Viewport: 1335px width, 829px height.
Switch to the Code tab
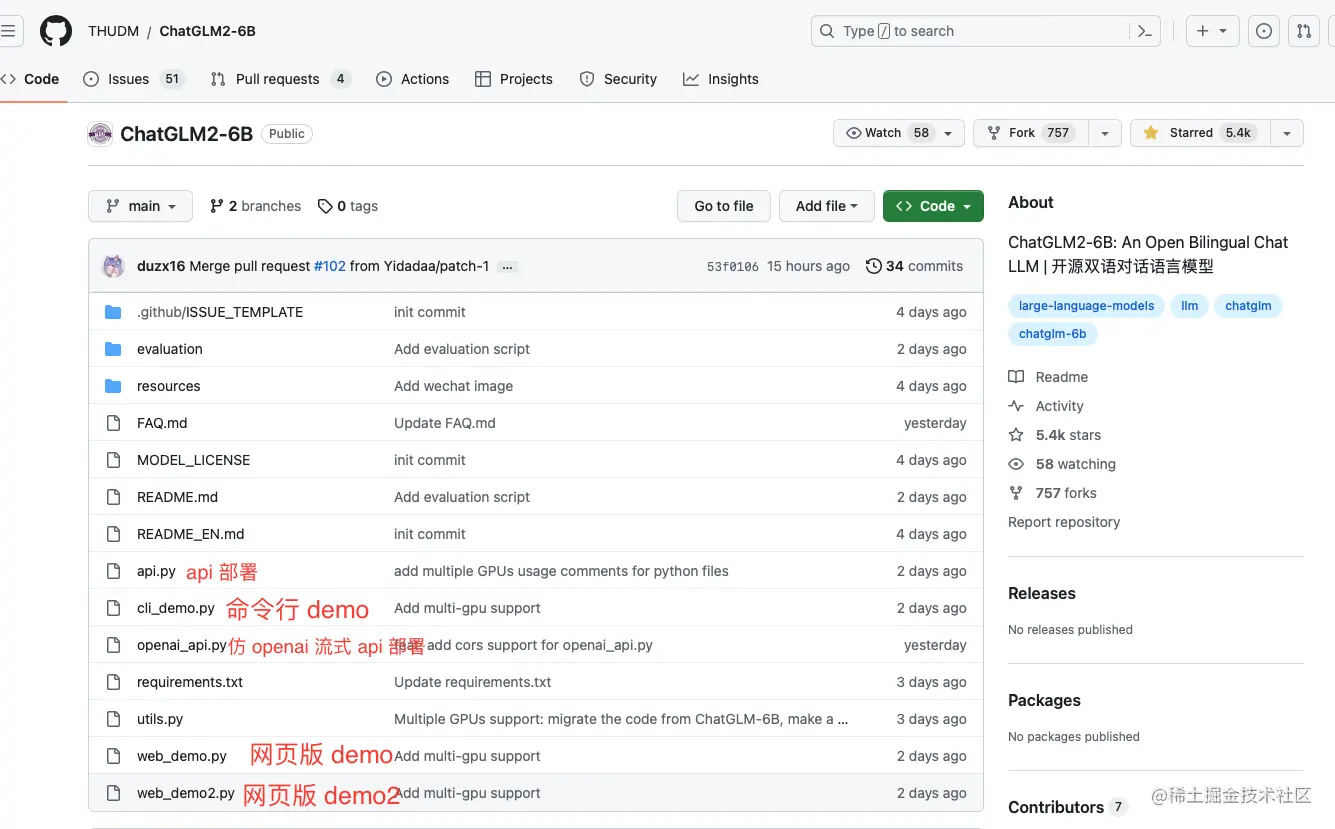coord(30,79)
